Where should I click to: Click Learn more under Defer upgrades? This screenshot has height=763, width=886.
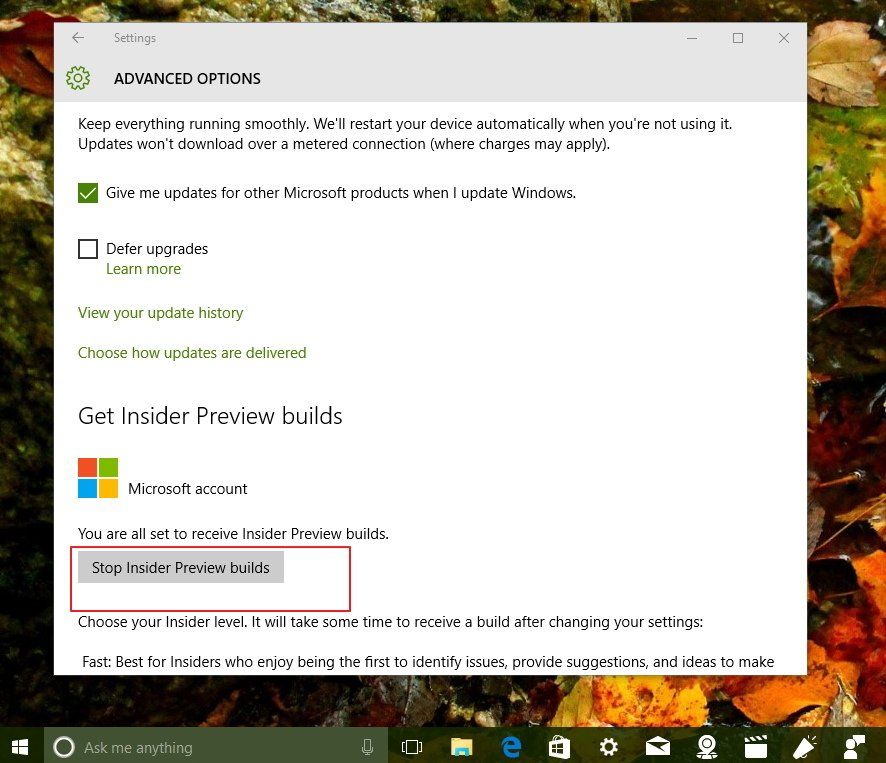pyautogui.click(x=143, y=268)
